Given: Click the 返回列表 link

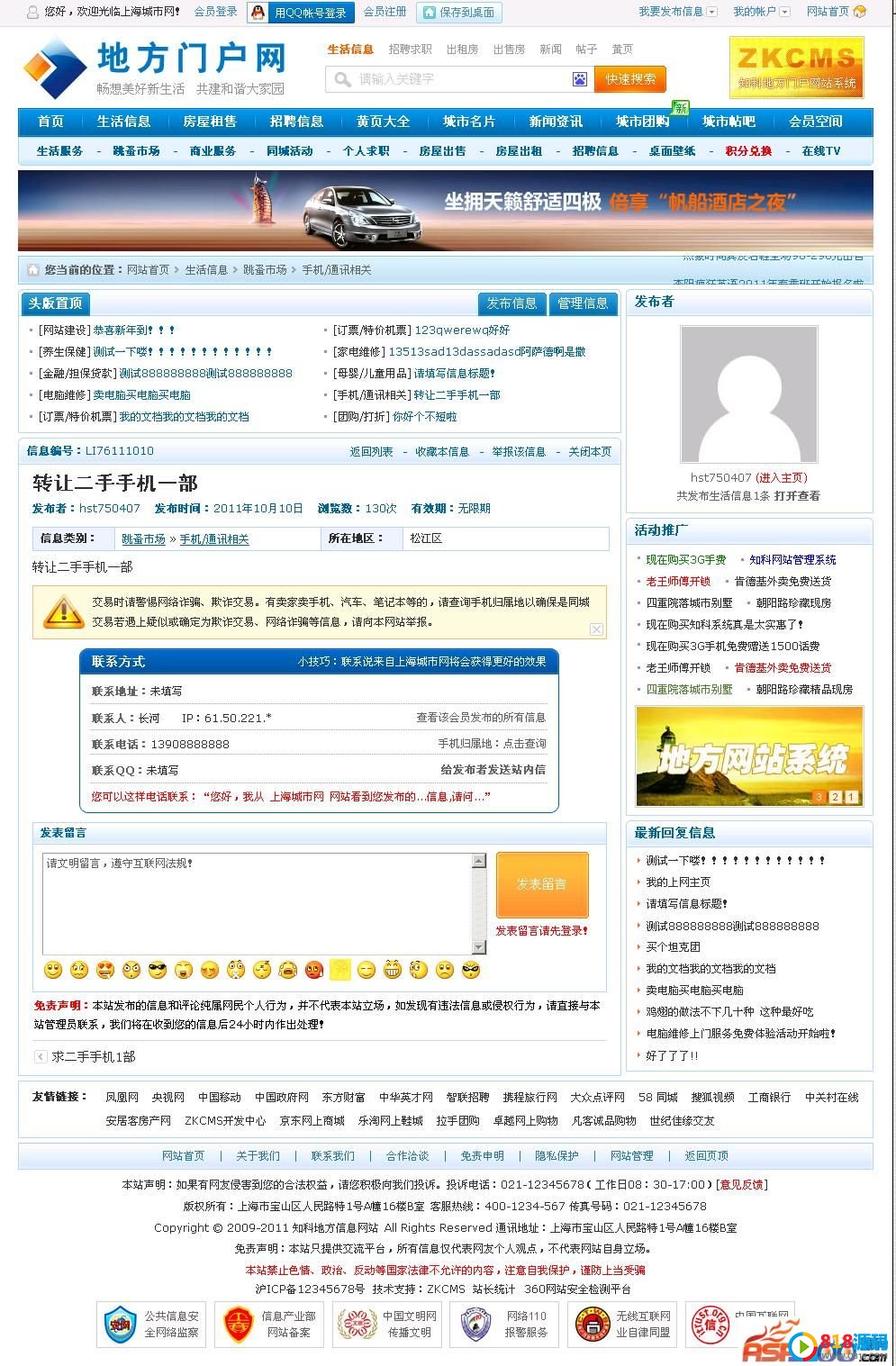Looking at the screenshot, I should [x=372, y=452].
